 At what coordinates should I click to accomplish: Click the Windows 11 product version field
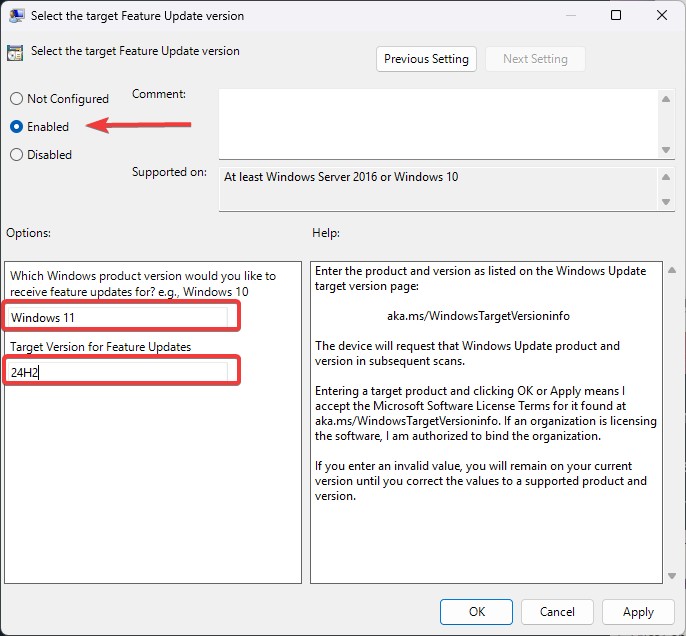(118, 317)
